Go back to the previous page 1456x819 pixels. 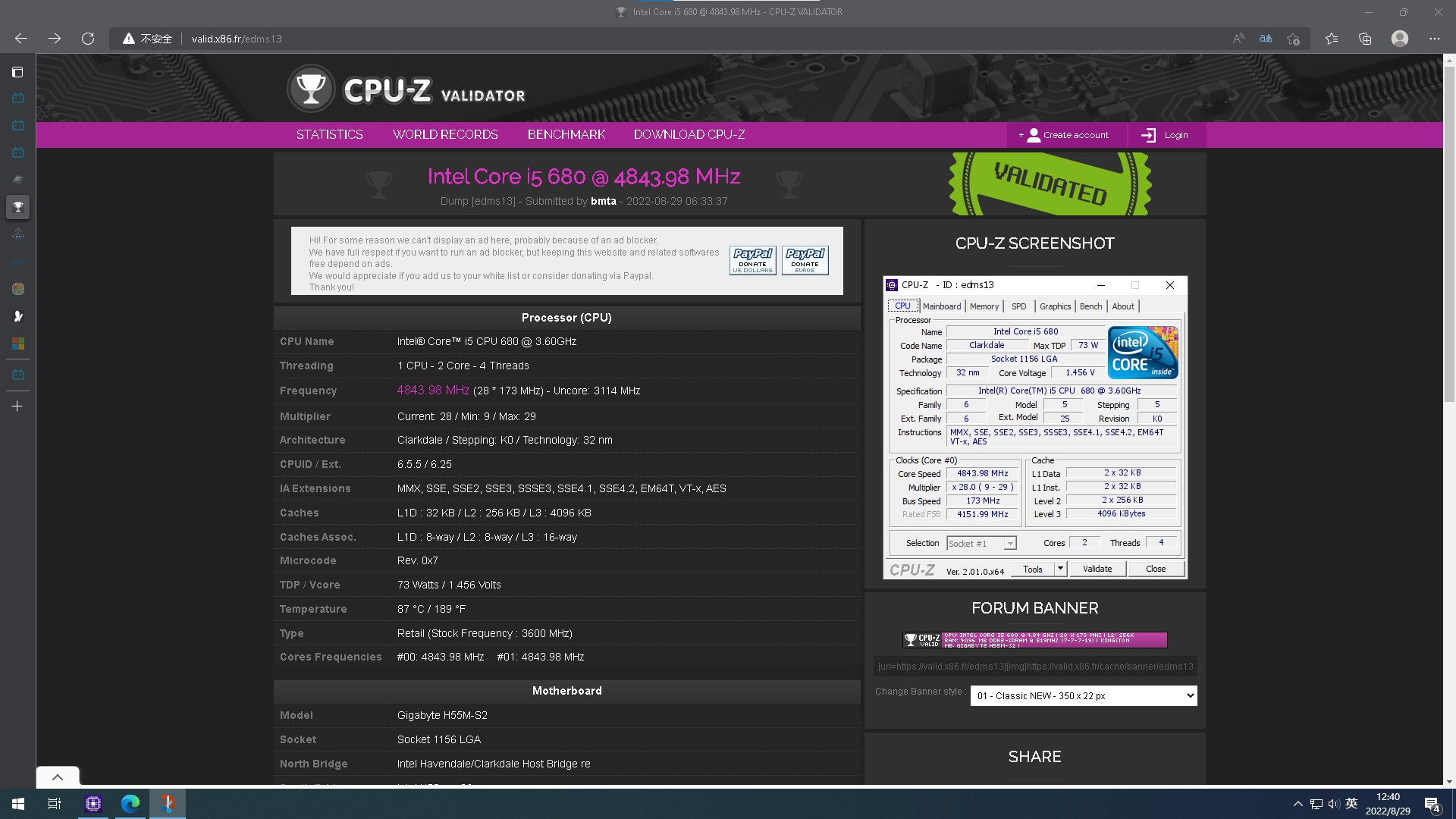coord(21,39)
